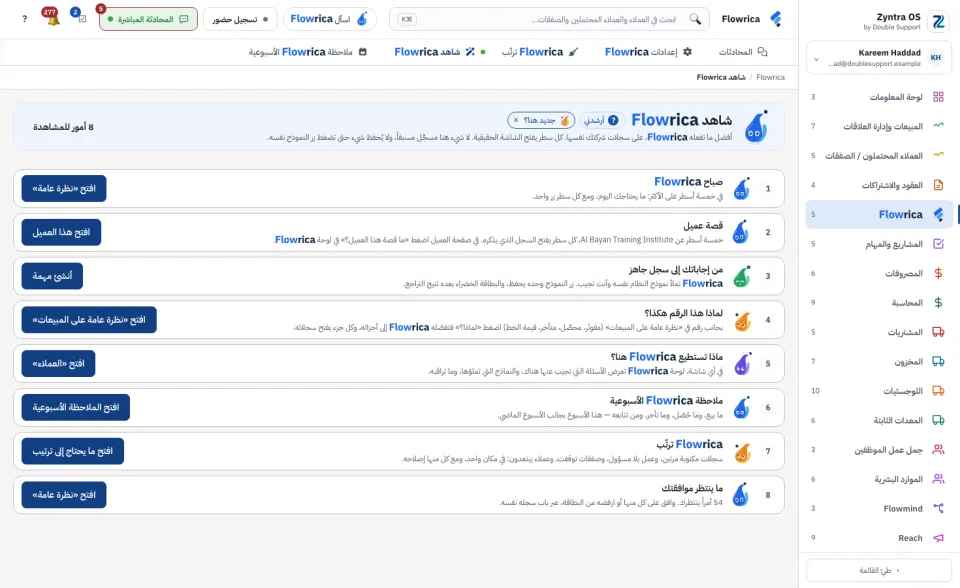960x588 pixels.
Task: Click افتح الملاحظة الأسبوعية button
Action: 75,407
